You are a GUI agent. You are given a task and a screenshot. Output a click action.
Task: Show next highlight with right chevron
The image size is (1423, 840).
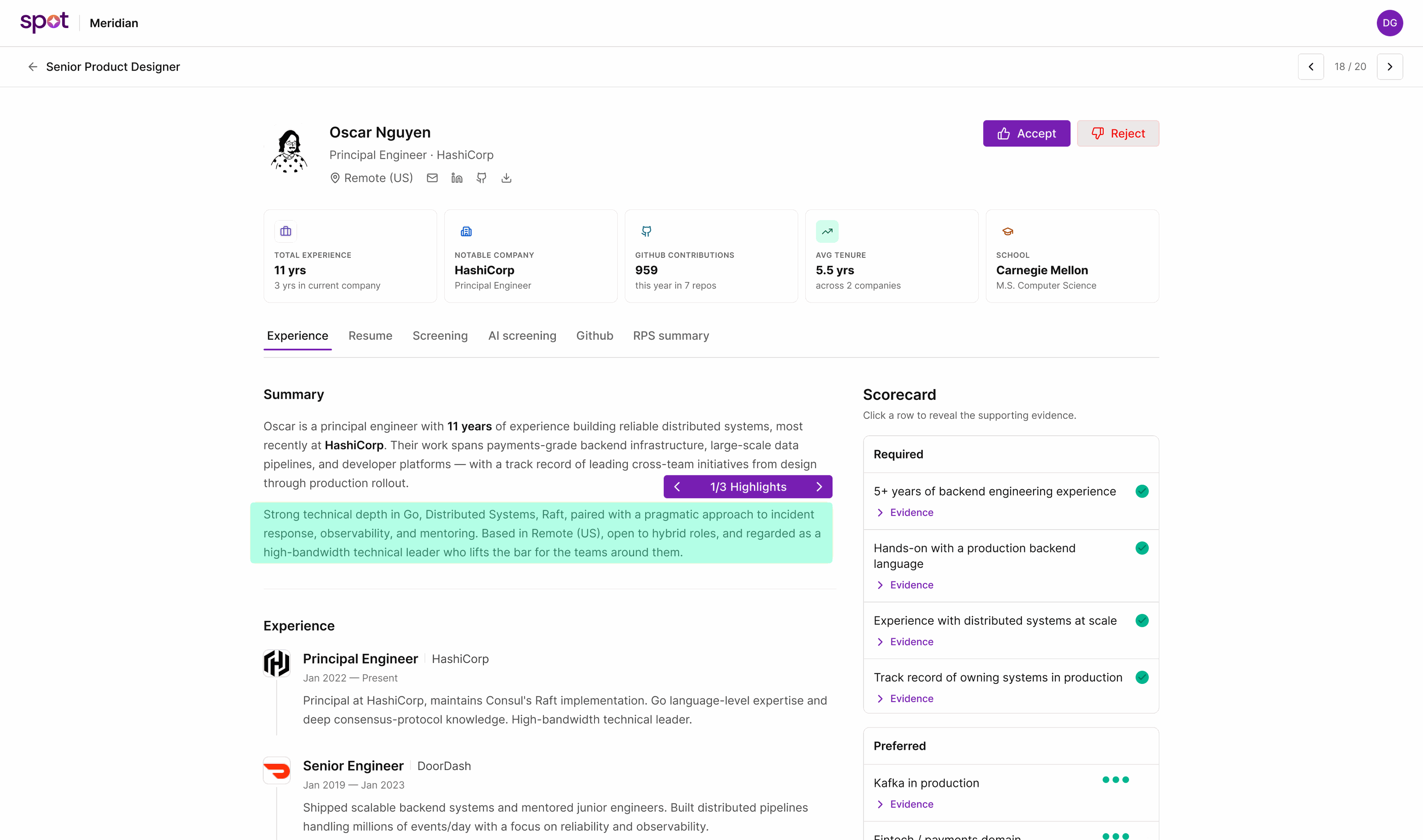click(819, 487)
